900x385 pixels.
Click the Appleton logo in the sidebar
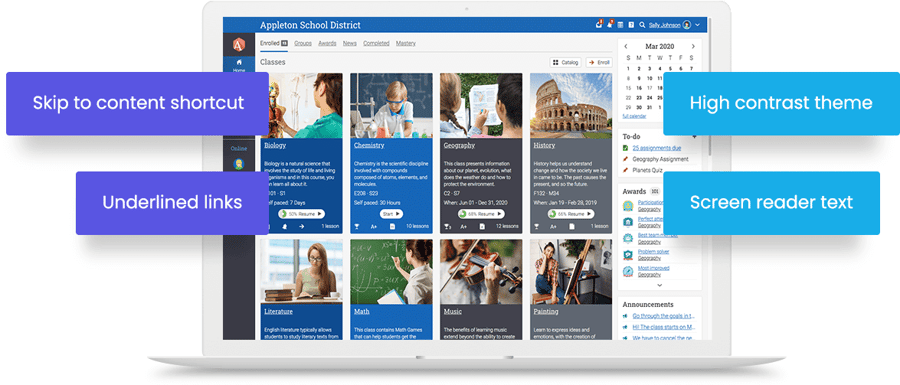coord(239,44)
